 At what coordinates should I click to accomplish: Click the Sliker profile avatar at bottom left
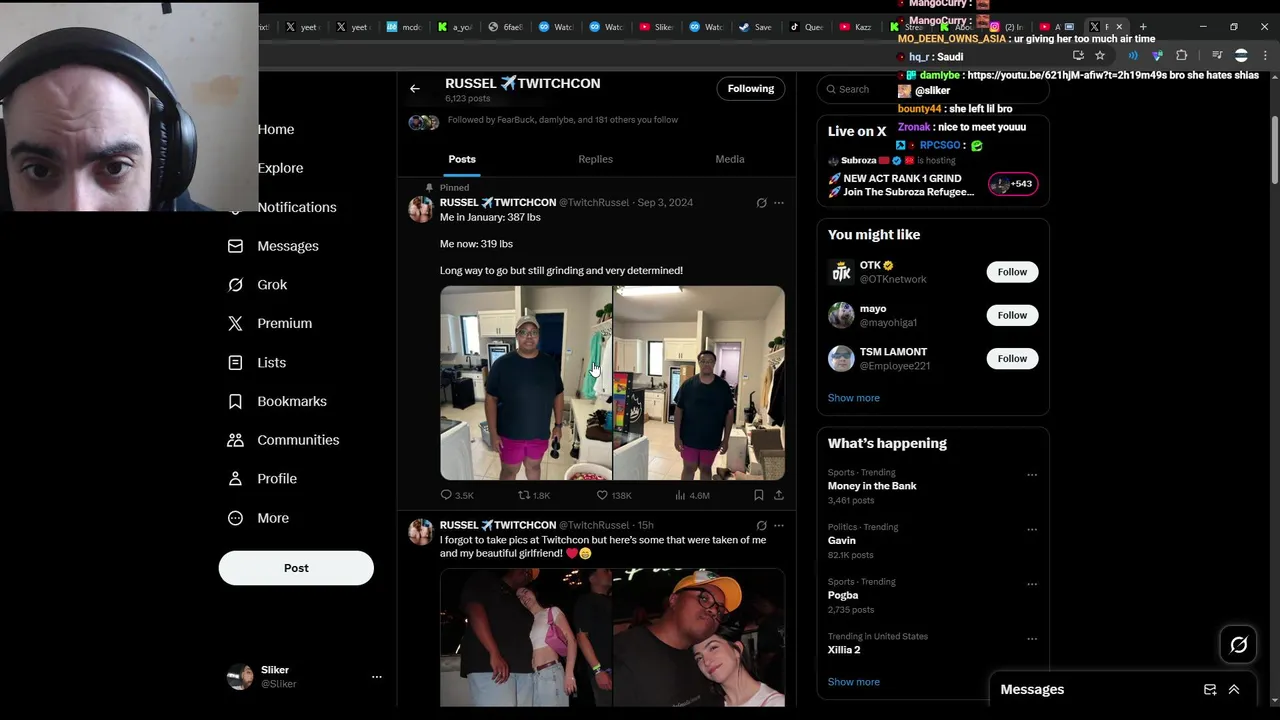[x=240, y=677]
